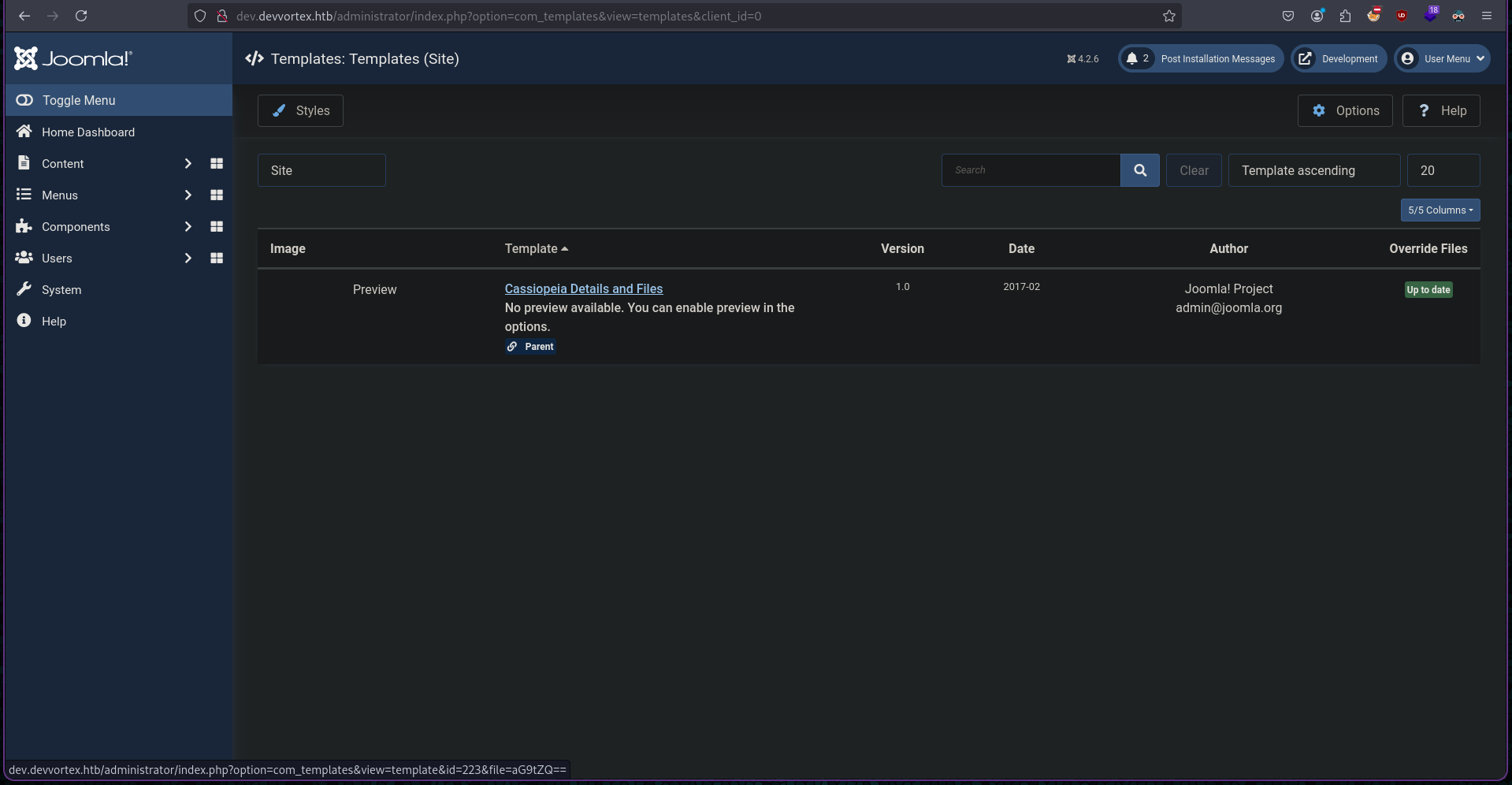Open the Components sidebar item
The height and width of the screenshot is (785, 1512).
(76, 226)
